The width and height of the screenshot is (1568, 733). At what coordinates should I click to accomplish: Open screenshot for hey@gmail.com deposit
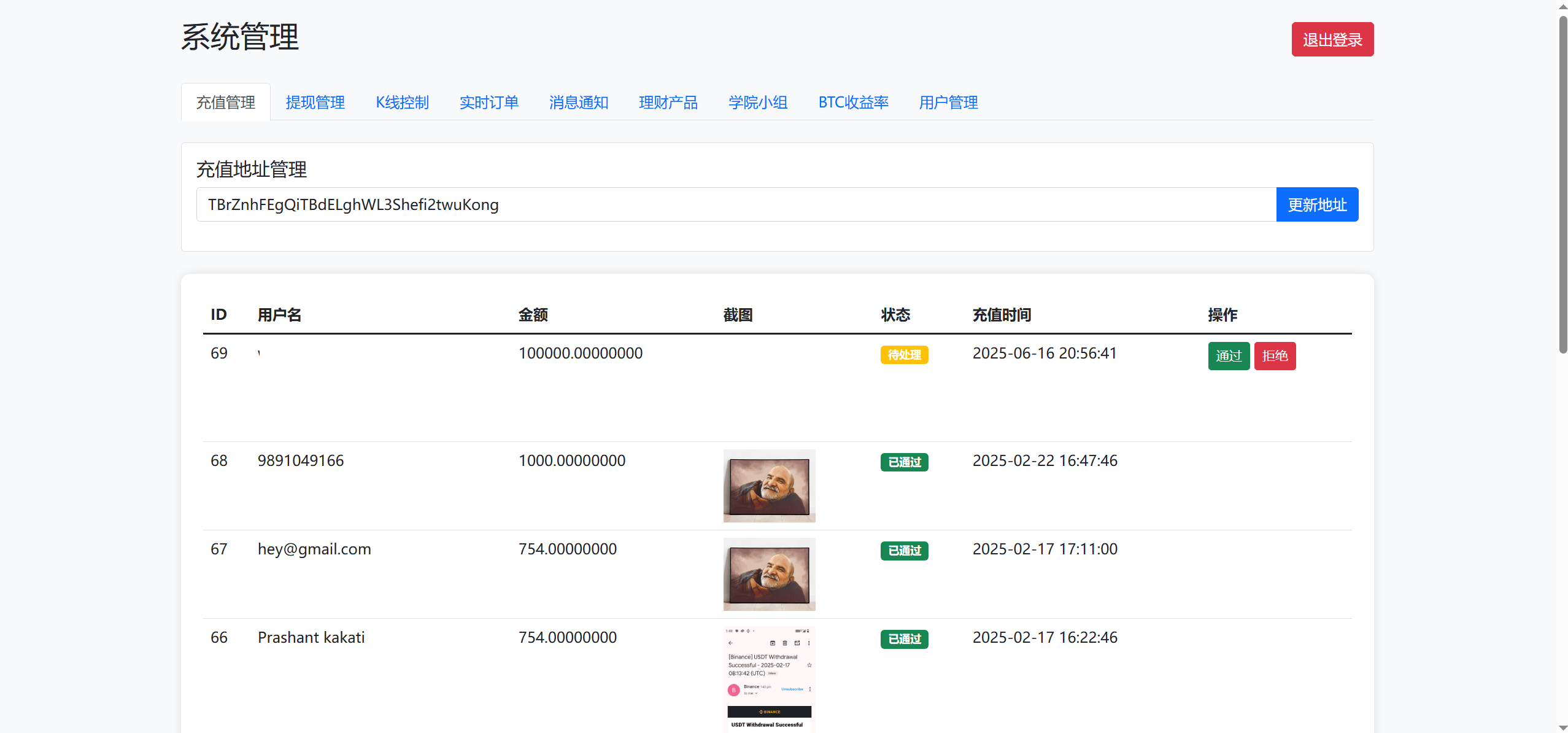768,574
